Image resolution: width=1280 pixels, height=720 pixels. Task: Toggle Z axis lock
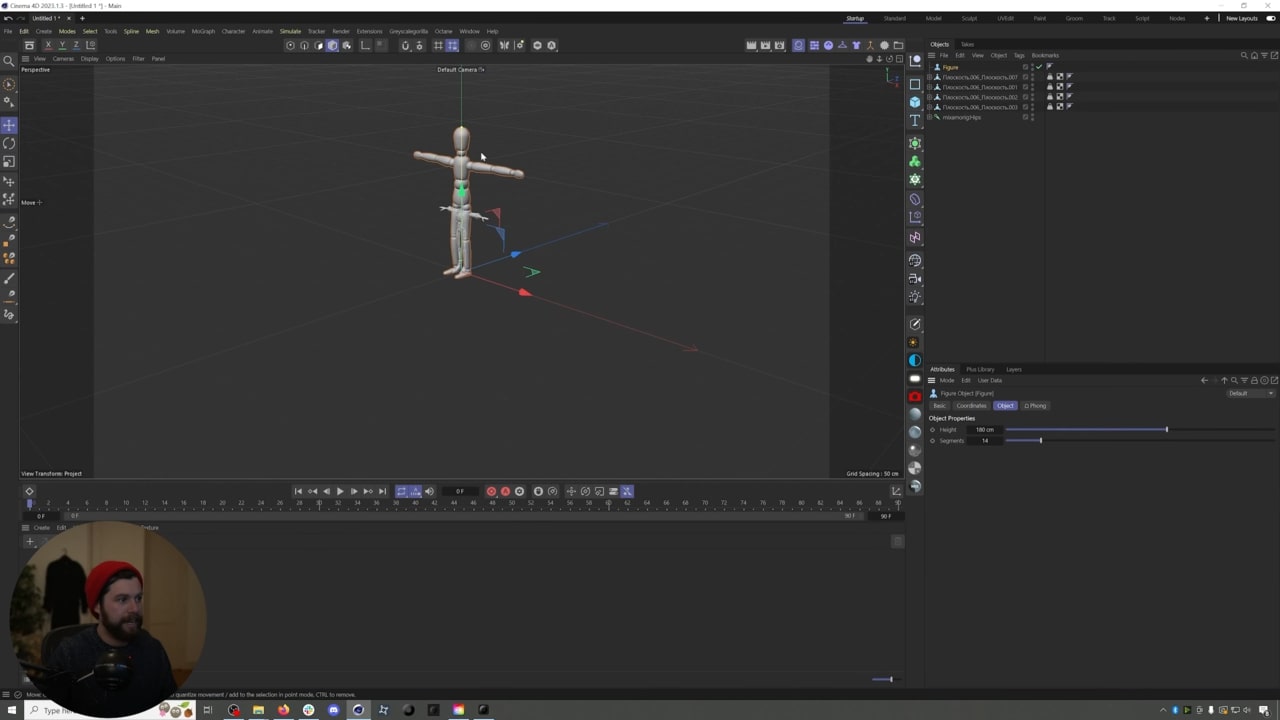point(76,45)
